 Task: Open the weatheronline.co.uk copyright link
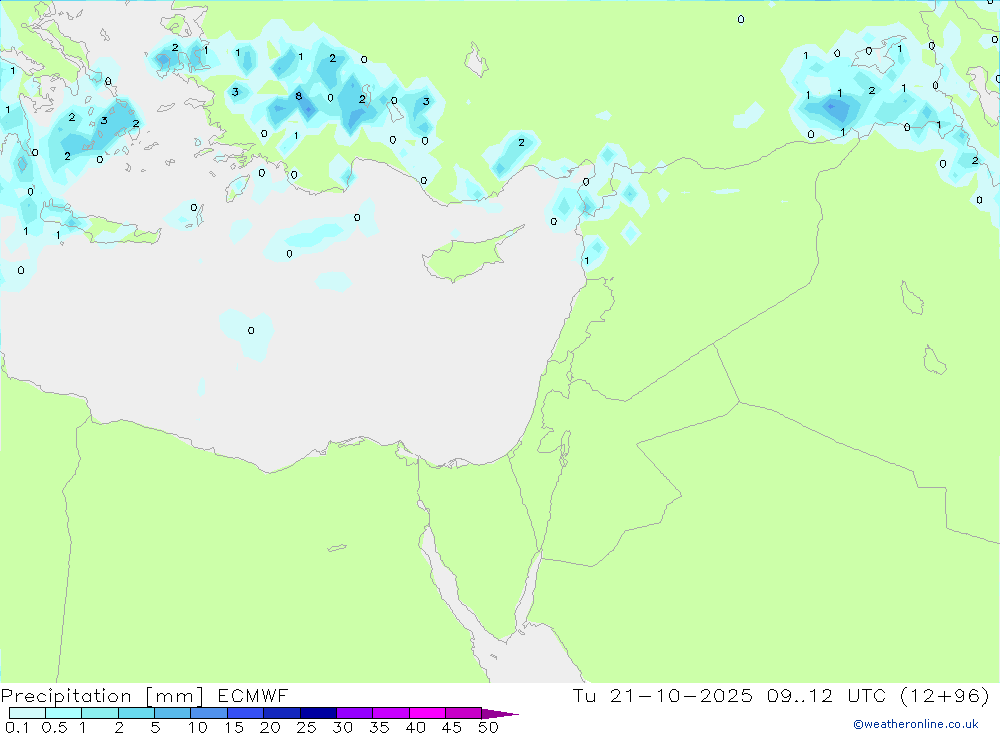point(916,724)
